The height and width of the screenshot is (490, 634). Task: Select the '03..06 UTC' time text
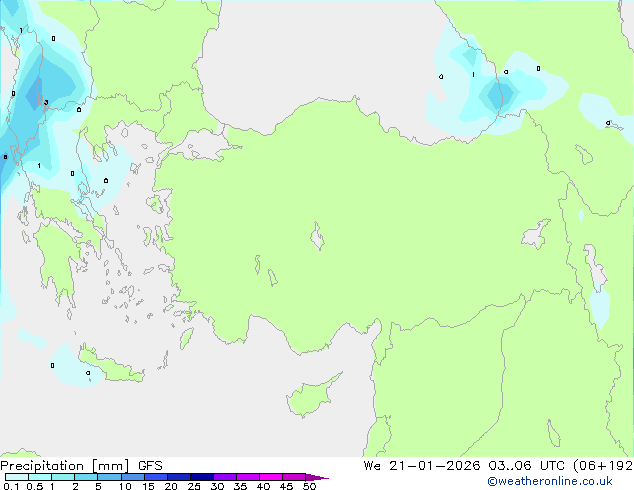click(526, 466)
